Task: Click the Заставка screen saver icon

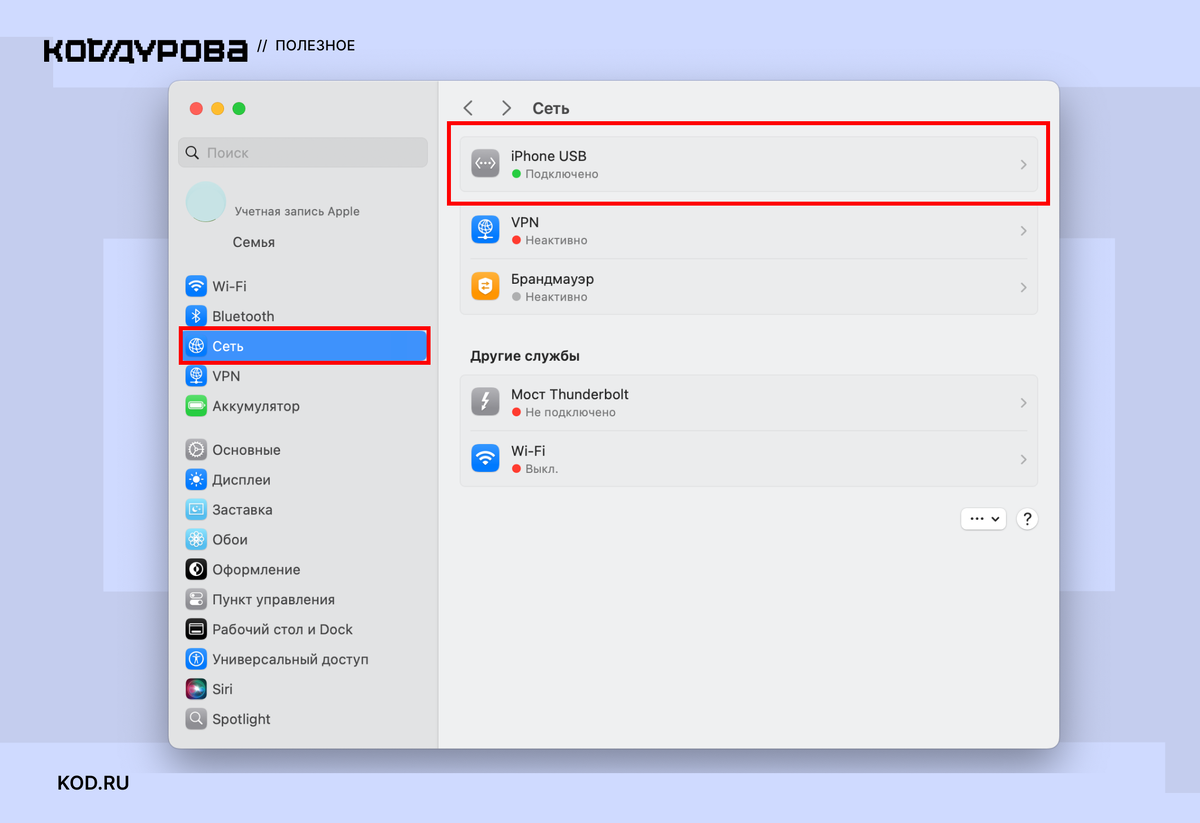Action: point(196,510)
